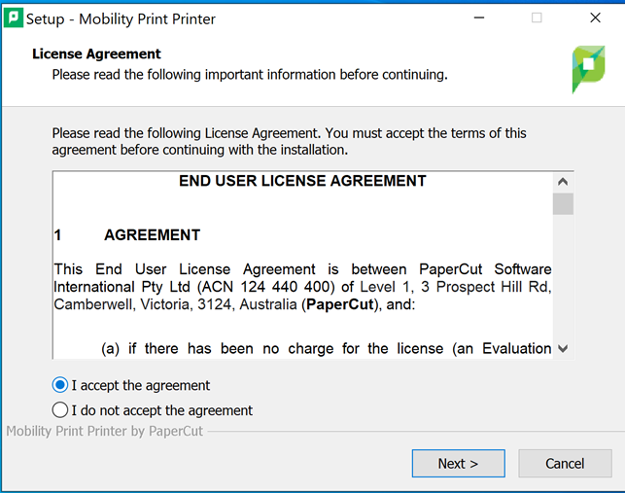The image size is (626, 494).
Task: Click the PaperCut icon in the title bar
Action: tap(13, 18)
